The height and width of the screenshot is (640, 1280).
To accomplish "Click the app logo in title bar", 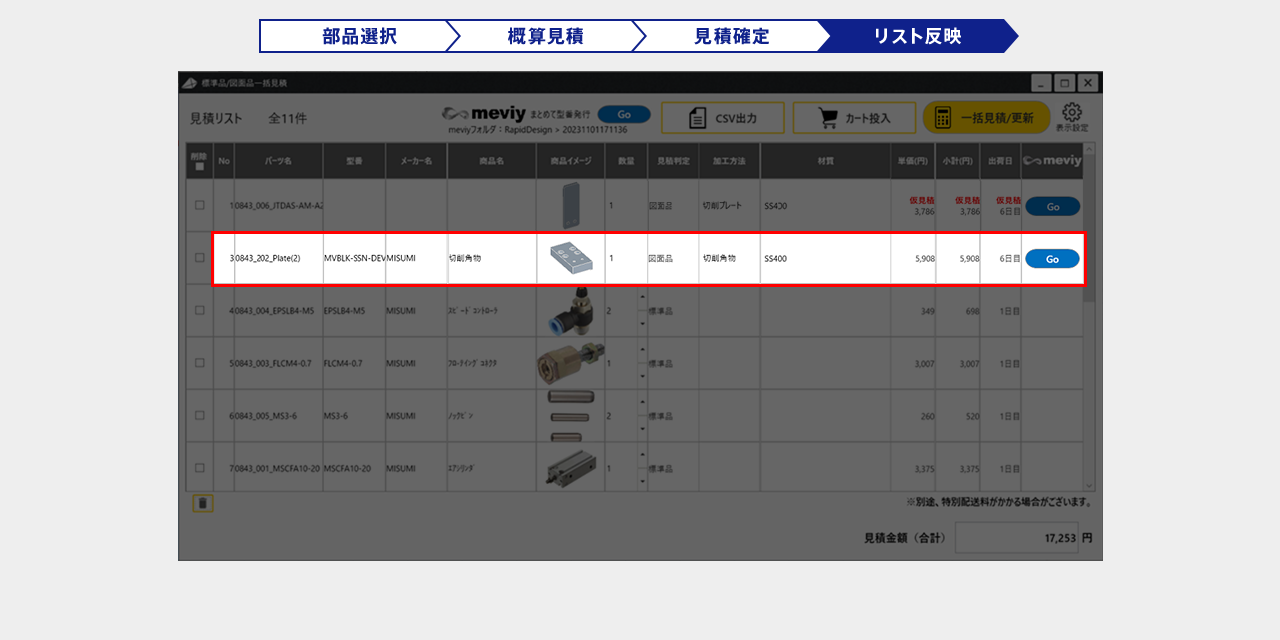I will click(x=189, y=83).
